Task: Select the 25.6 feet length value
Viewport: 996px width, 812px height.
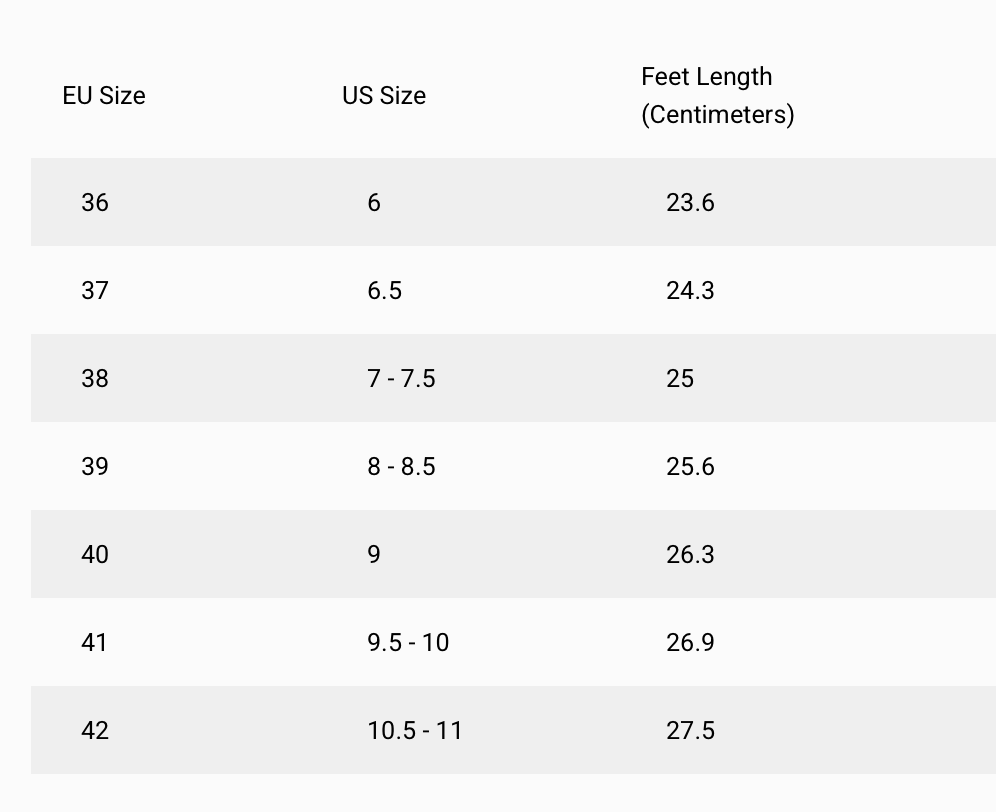Action: (690, 467)
